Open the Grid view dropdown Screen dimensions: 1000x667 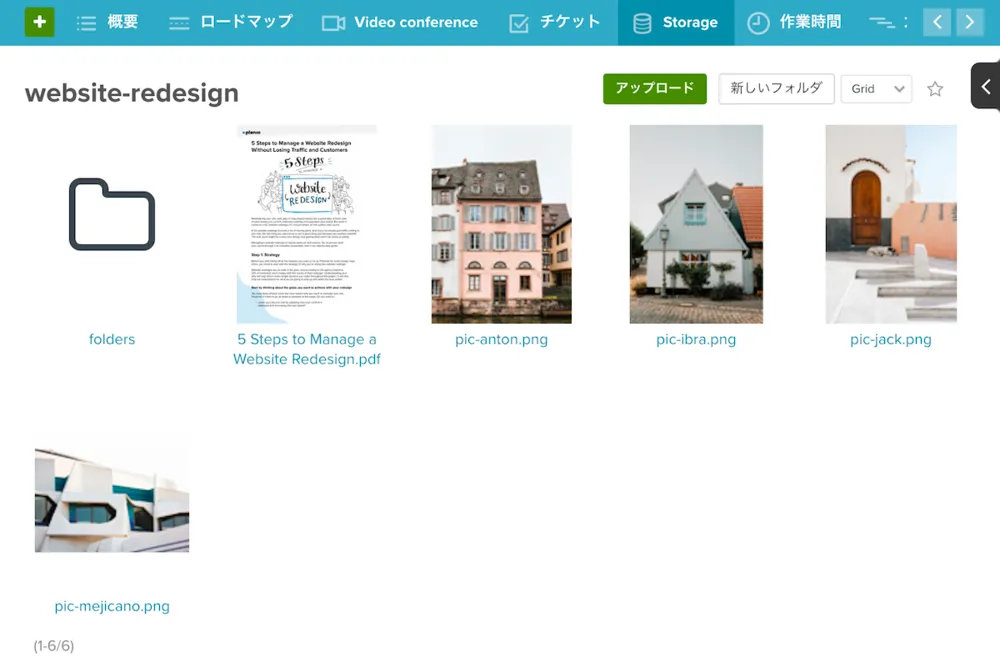point(876,89)
